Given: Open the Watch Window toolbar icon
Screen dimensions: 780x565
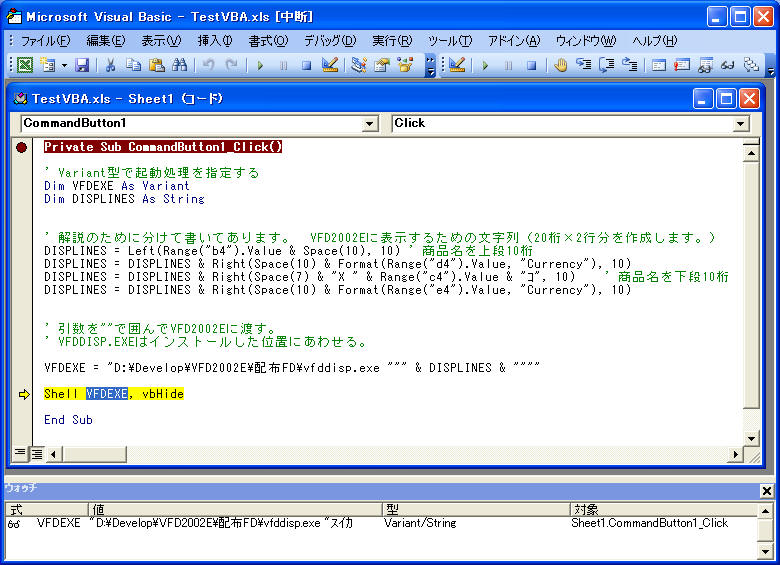Looking at the screenshot, I should pyautogui.click(x=705, y=65).
